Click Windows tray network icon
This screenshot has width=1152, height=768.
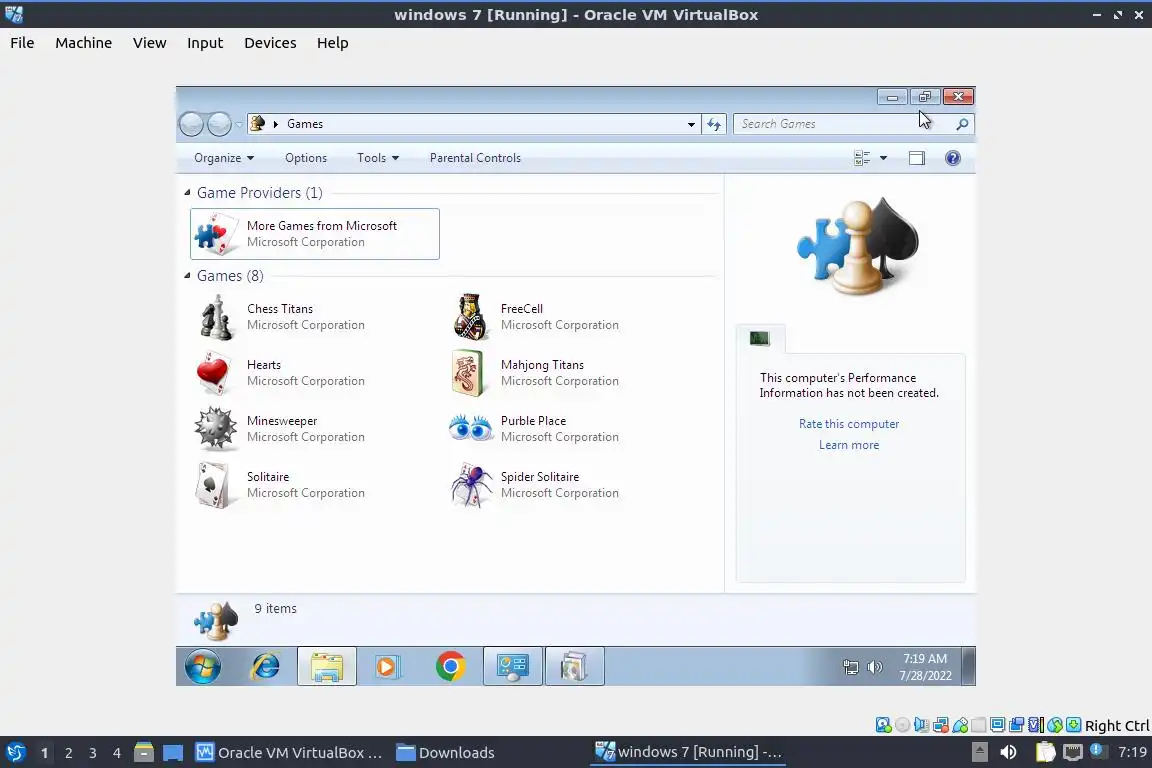tap(851, 667)
